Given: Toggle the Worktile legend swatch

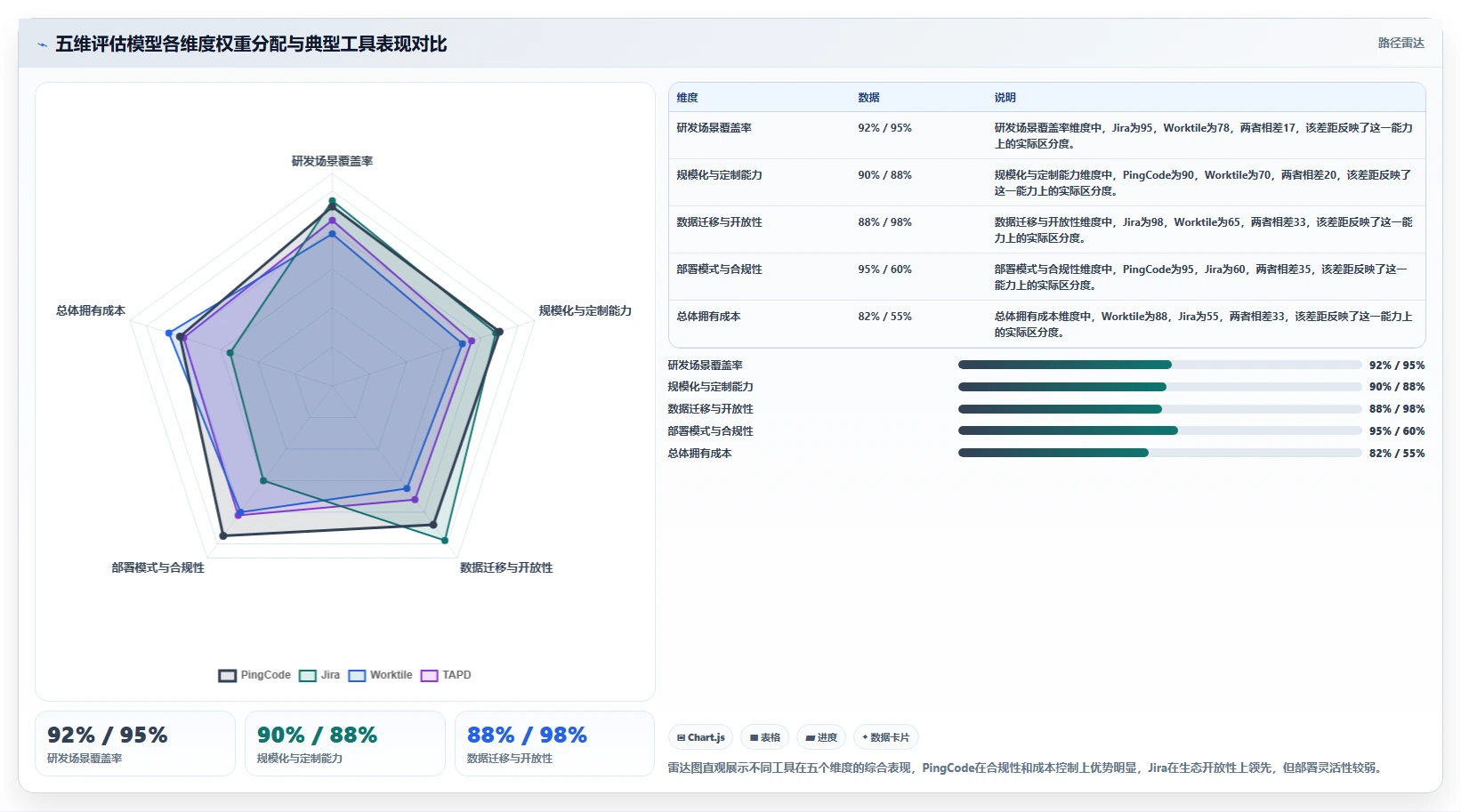Looking at the screenshot, I should pyautogui.click(x=357, y=675).
